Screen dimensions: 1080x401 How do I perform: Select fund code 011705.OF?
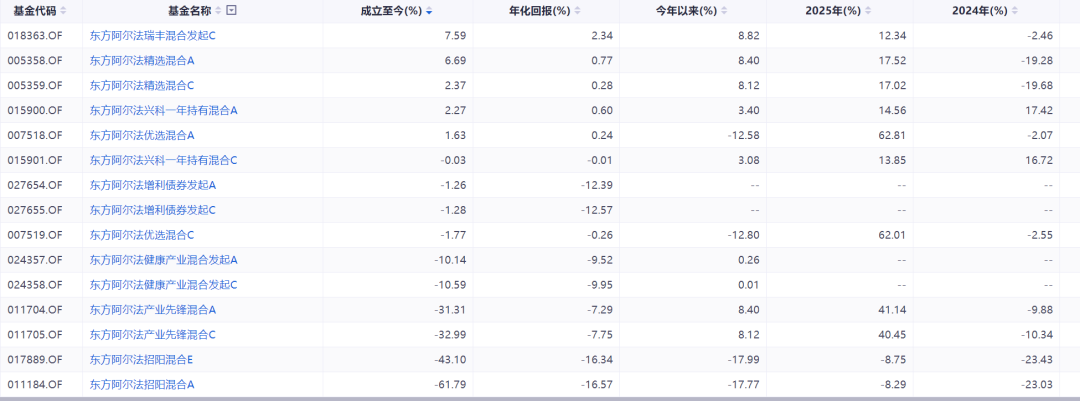pyautogui.click(x=35, y=335)
